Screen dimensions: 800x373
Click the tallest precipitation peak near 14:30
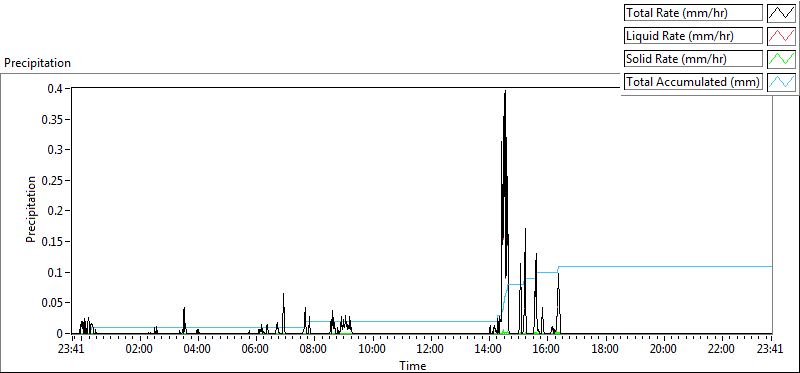click(505, 92)
